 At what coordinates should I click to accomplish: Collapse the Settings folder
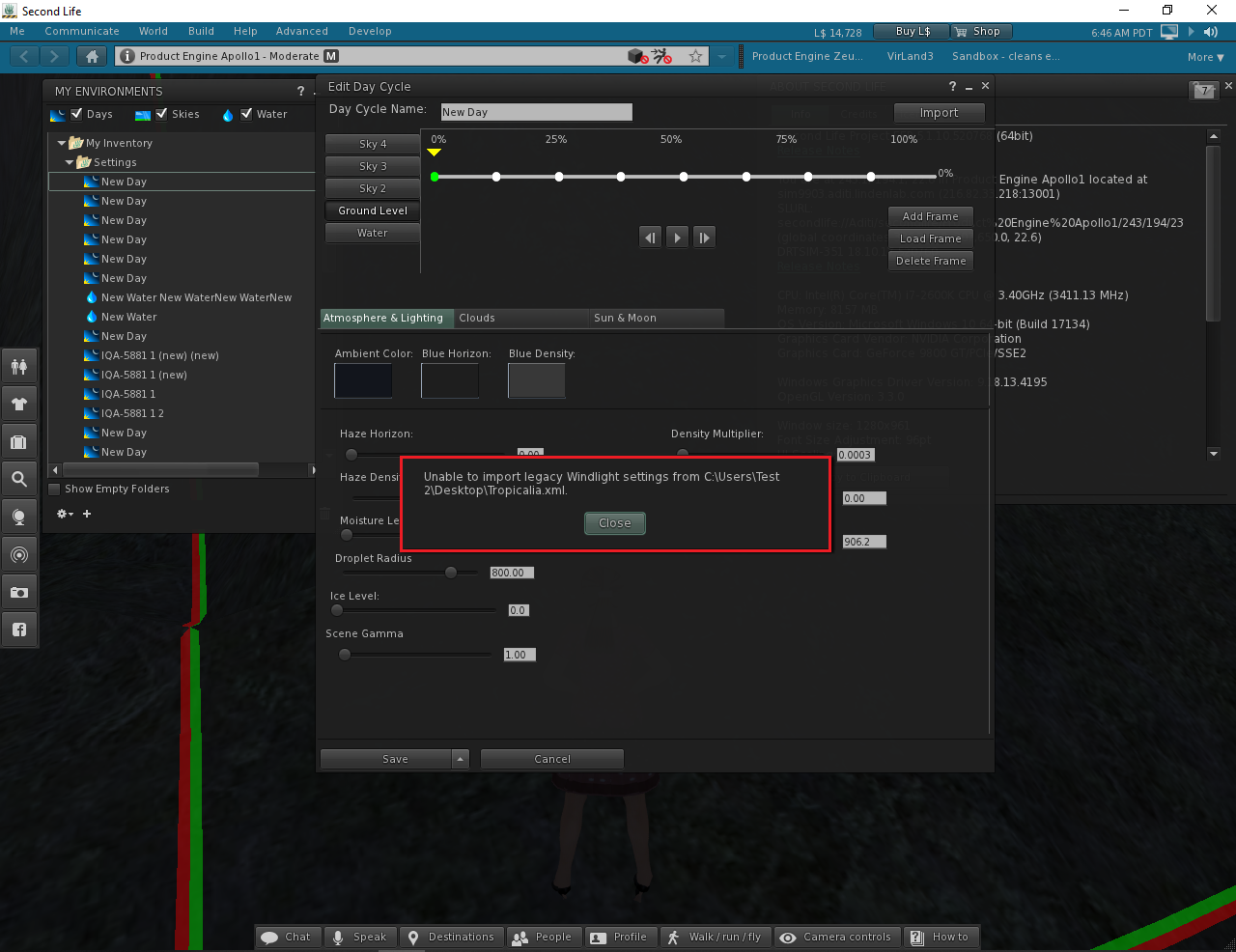pos(70,161)
